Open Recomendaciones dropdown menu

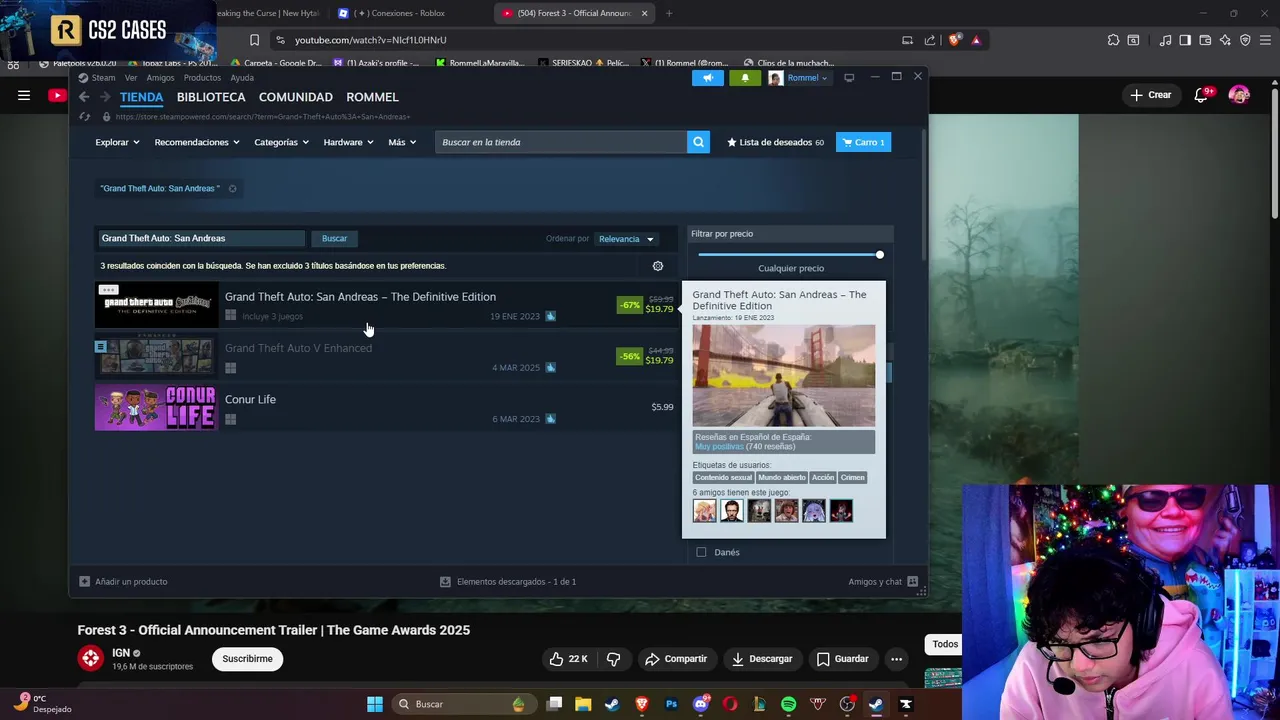click(196, 142)
